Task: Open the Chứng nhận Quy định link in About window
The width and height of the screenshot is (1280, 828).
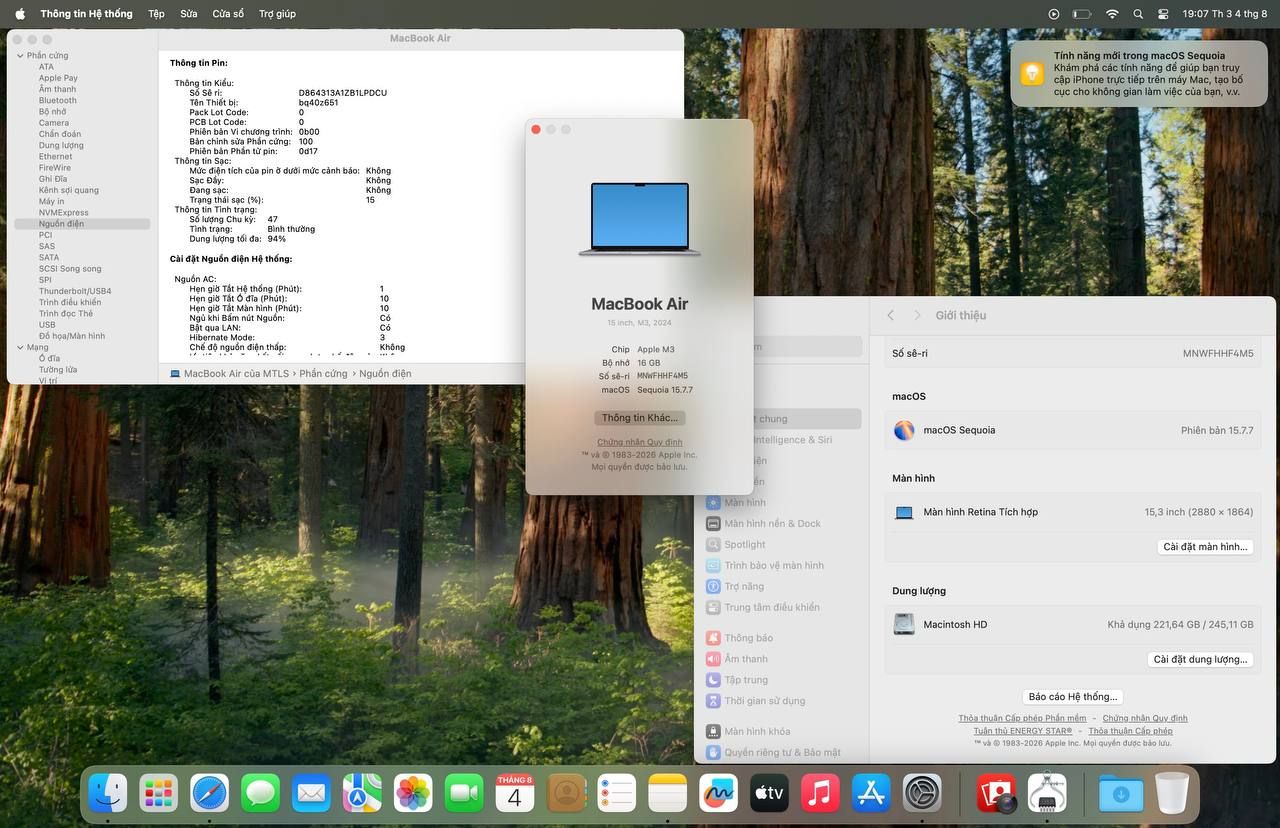Action: tap(640, 442)
